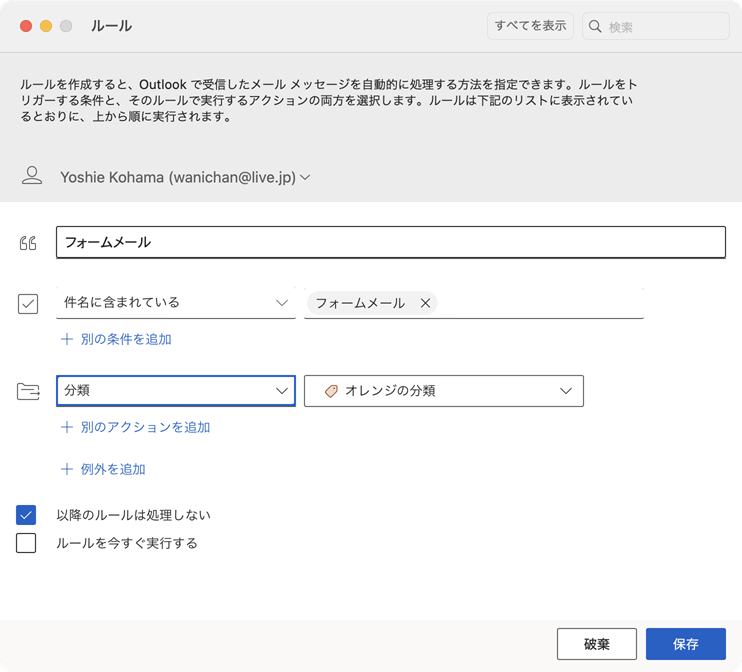Viewport: 742px width, 672px height.
Task: Click the account person icon
Action: [32, 176]
